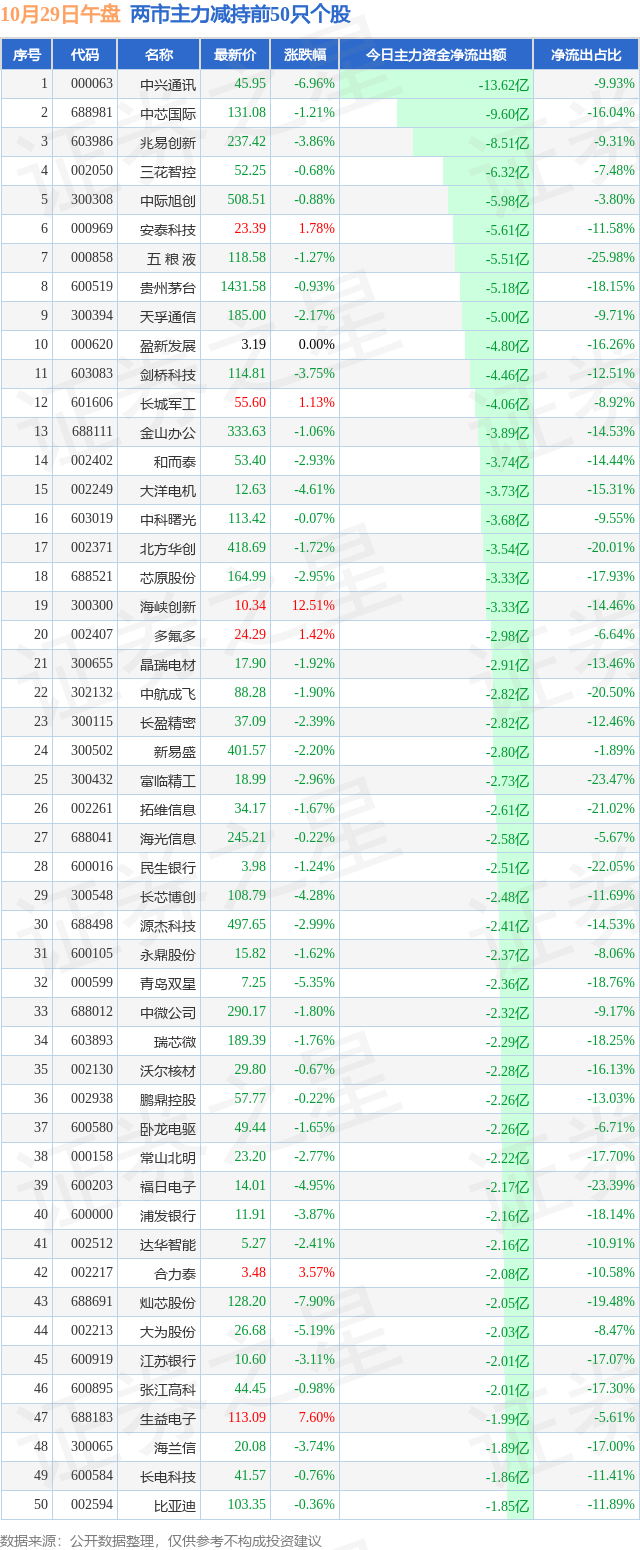Click the date 10月29日午盘
Screen dimensions: 640x1550
pos(61,14)
